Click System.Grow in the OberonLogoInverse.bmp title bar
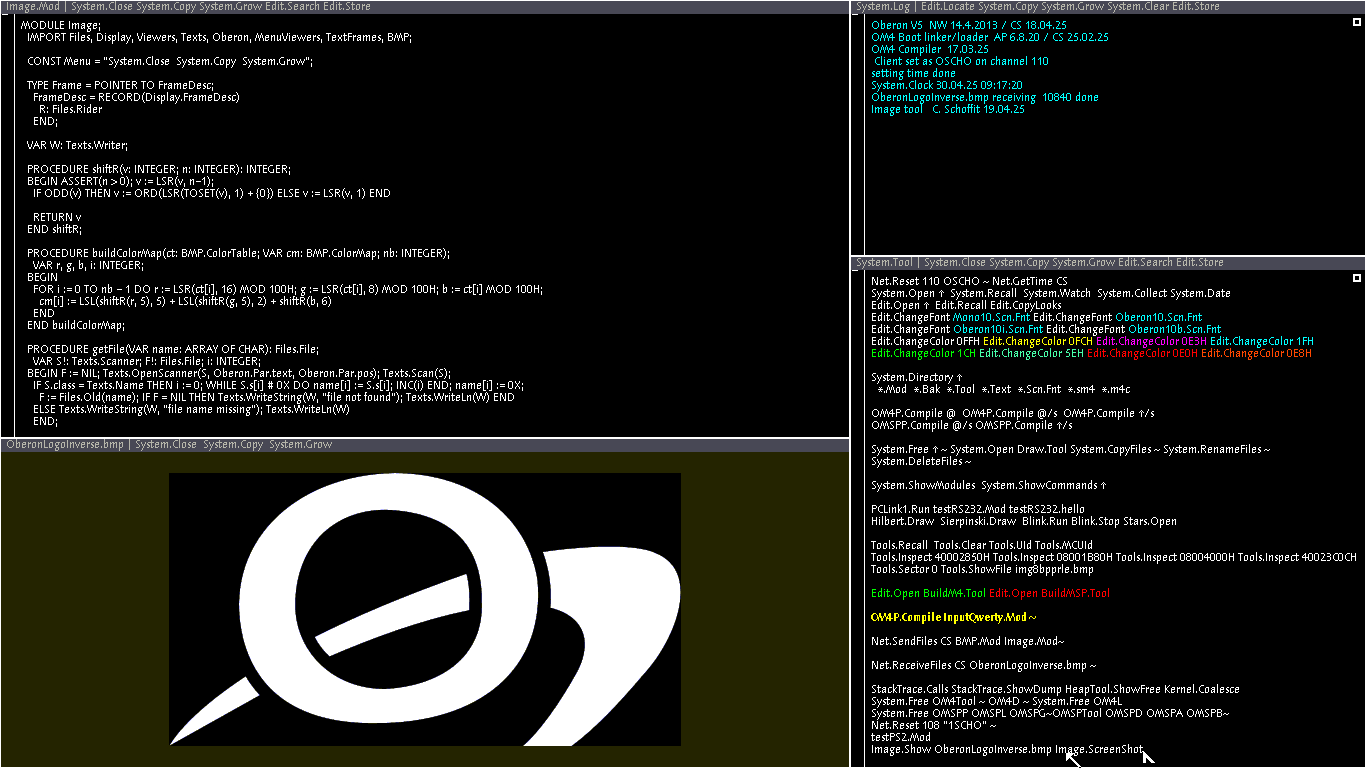This screenshot has width=1366, height=768. coord(300,445)
